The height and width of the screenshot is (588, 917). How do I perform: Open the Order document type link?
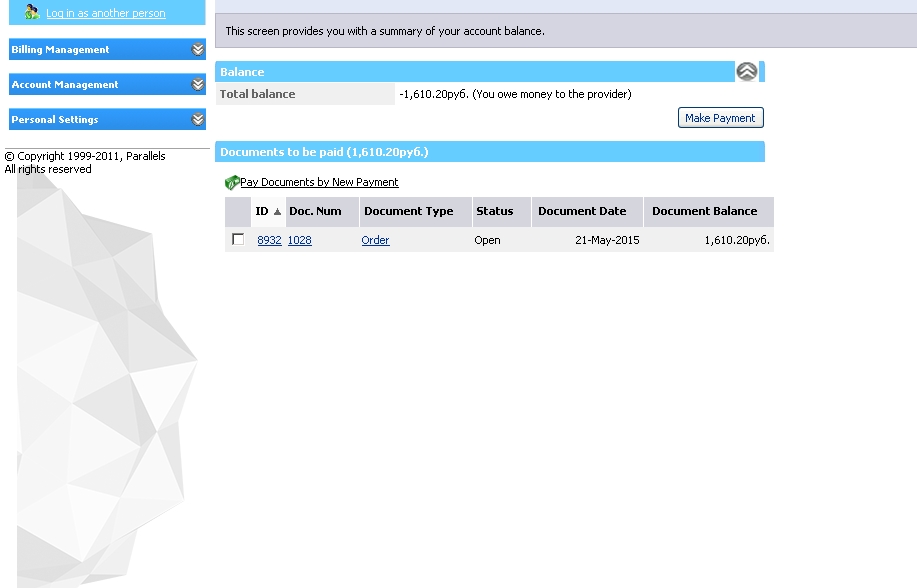[x=375, y=240]
